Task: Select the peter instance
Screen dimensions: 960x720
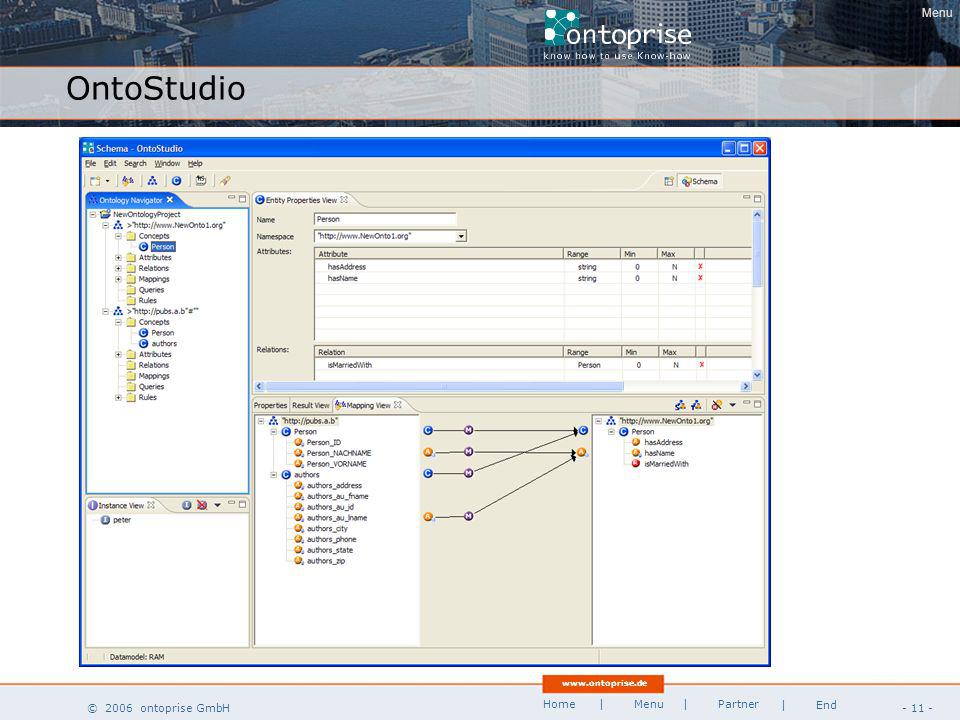Action: [x=122, y=520]
